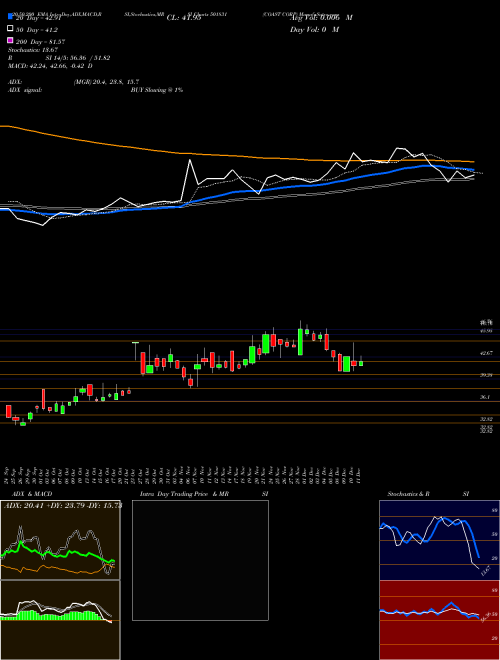Click the 'CL: 41.95' closing price text
This screenshot has height=660, width=500.
[184, 18]
